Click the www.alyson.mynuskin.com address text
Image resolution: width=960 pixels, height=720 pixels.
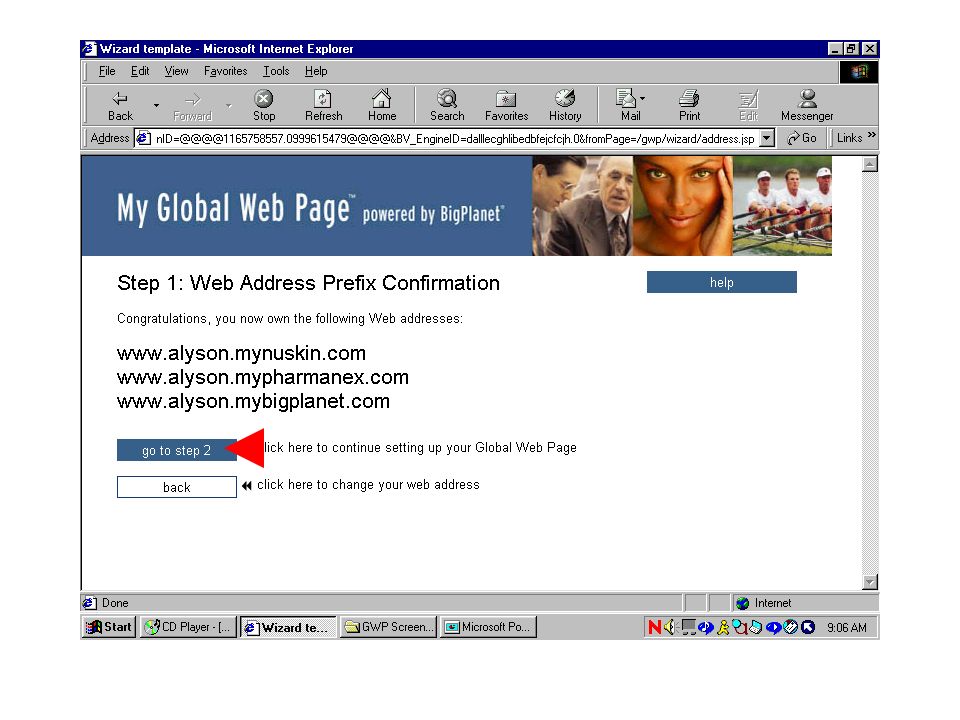click(241, 353)
